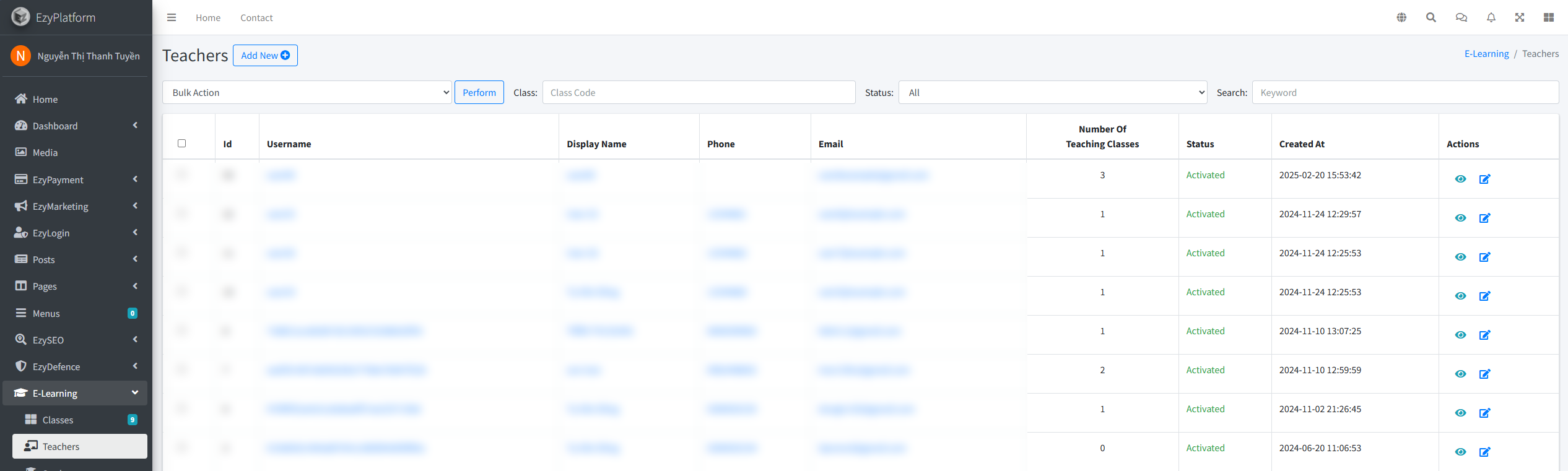Click the search magnifier in navbar
Image resolution: width=1568 pixels, height=471 pixels.
(1431, 17)
